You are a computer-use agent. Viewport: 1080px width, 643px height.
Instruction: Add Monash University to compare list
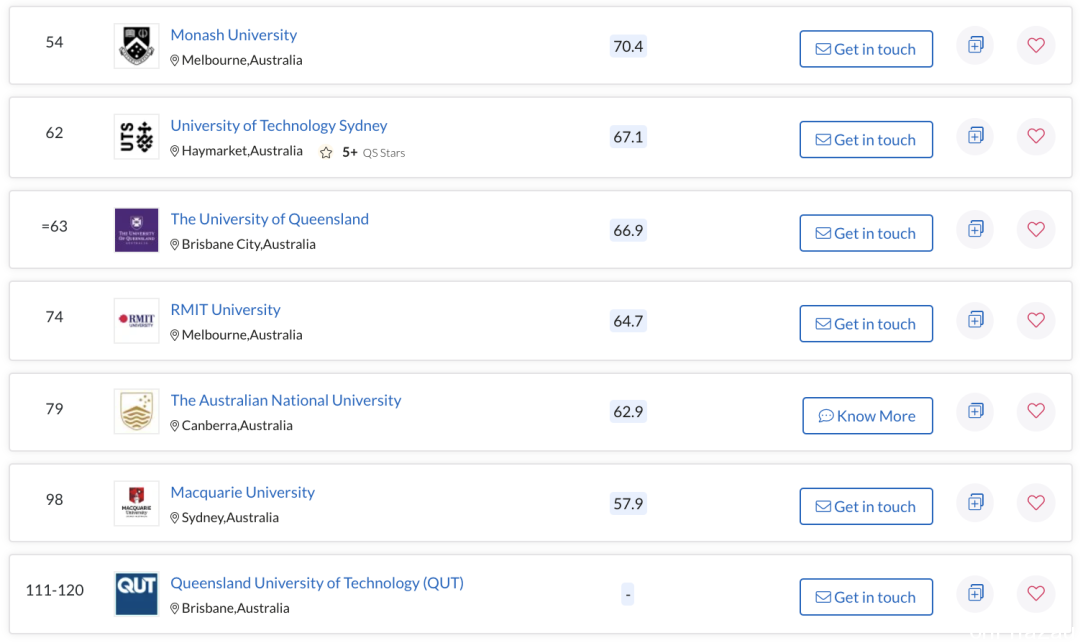(975, 45)
